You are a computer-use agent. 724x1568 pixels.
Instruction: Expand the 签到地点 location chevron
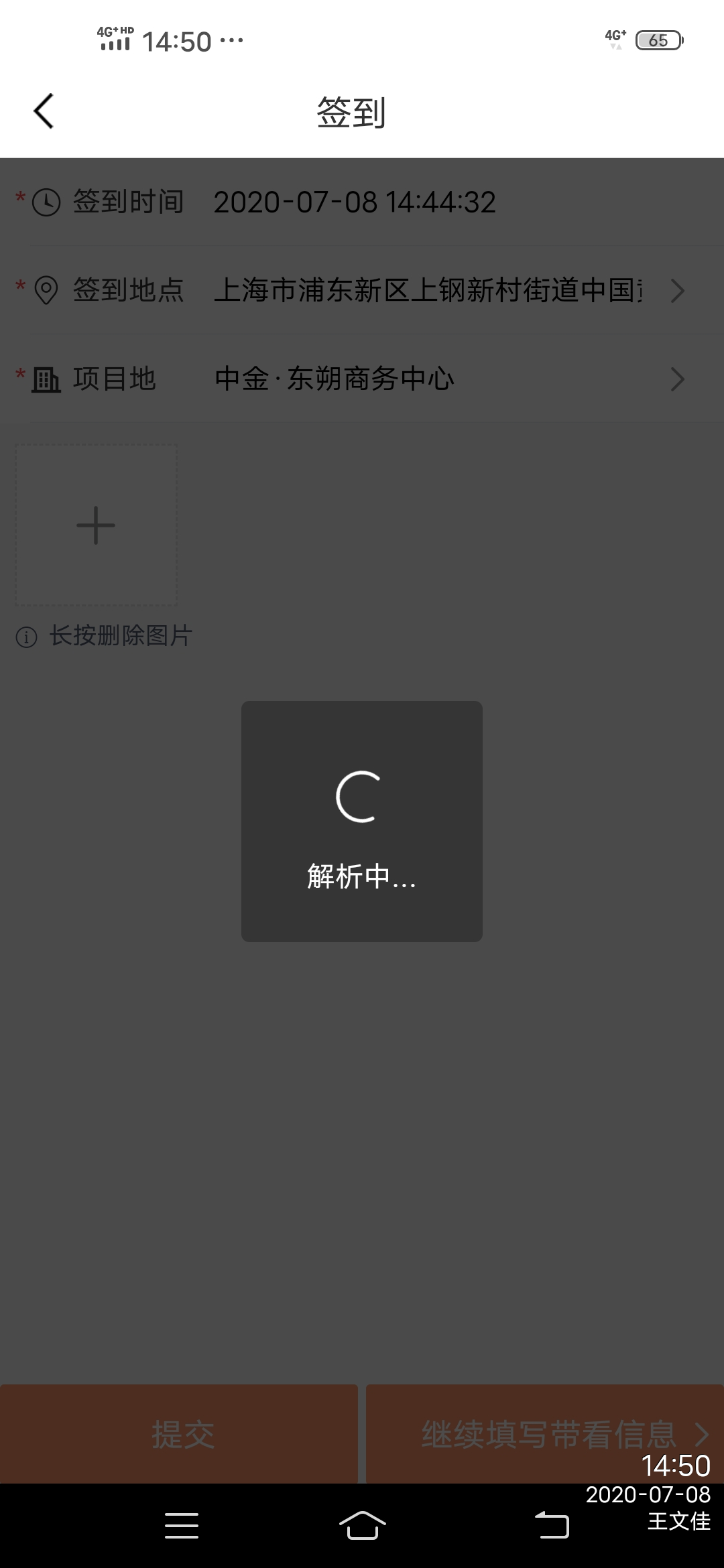(678, 291)
